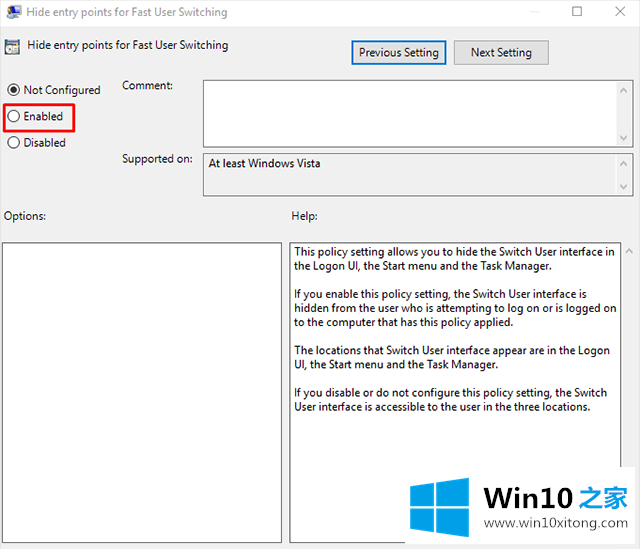Open the Next Setting
Viewport: 640px width, 549px height.
pyautogui.click(x=501, y=53)
